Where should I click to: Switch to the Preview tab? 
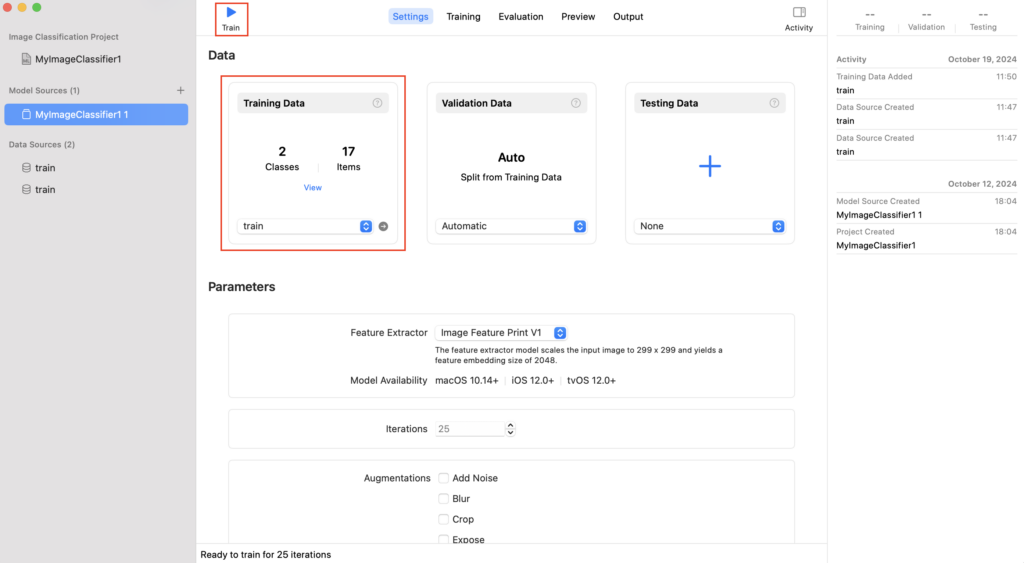click(578, 17)
